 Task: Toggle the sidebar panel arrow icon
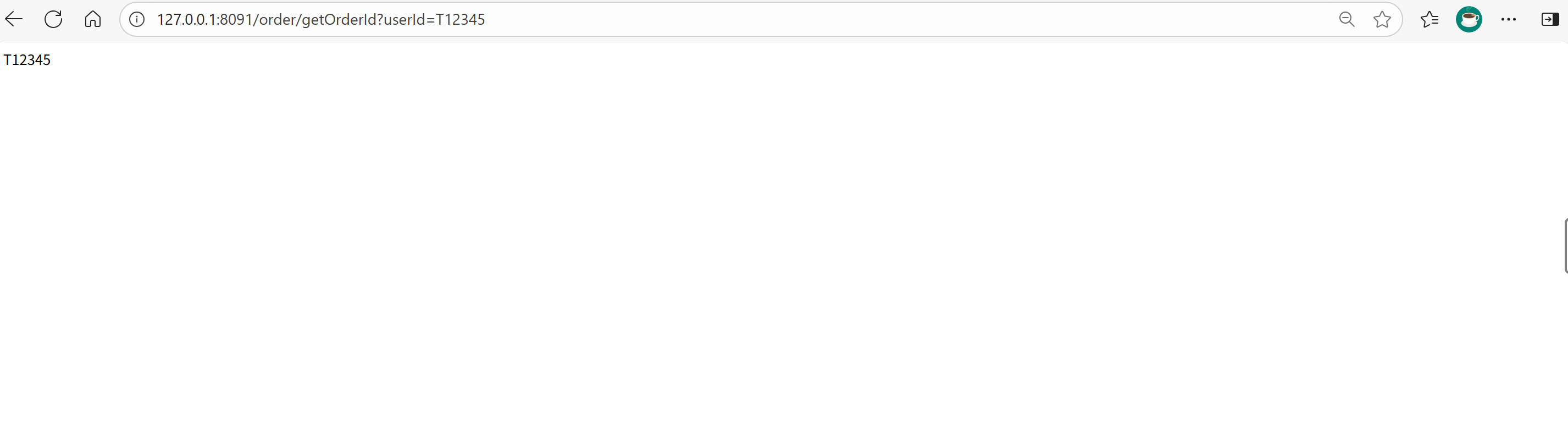click(x=1549, y=19)
